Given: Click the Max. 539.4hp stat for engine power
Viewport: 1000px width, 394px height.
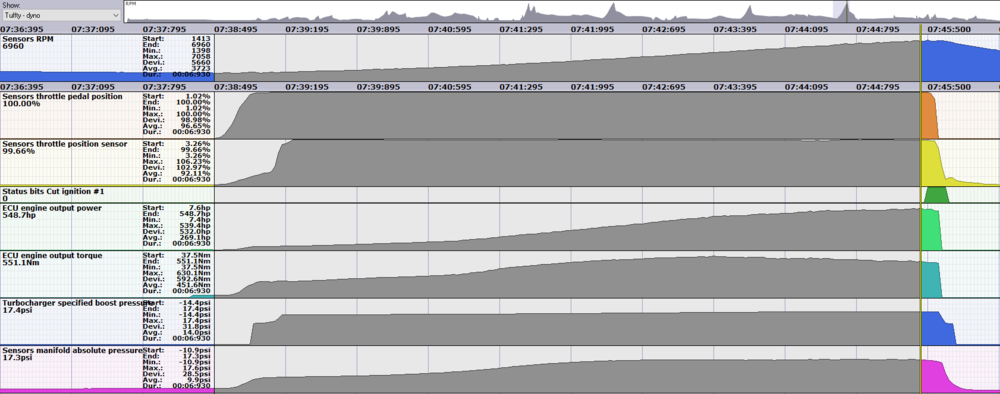Looking at the screenshot, I should point(177,226).
